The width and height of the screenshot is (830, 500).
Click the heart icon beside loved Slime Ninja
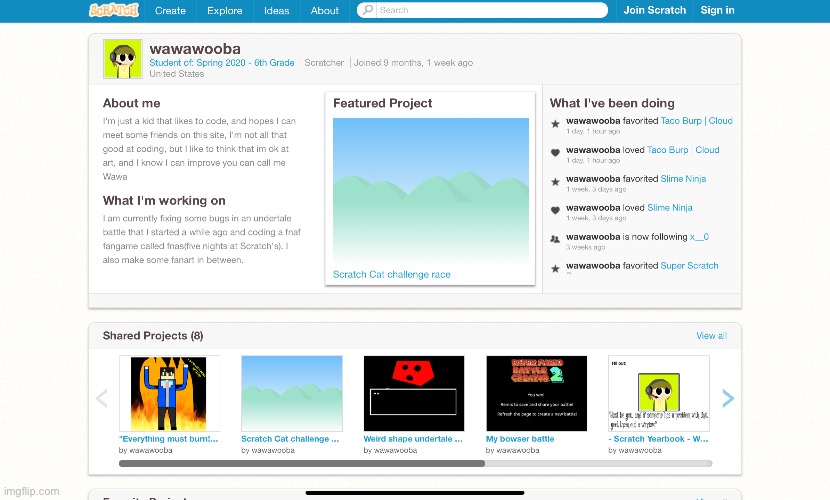point(555,211)
